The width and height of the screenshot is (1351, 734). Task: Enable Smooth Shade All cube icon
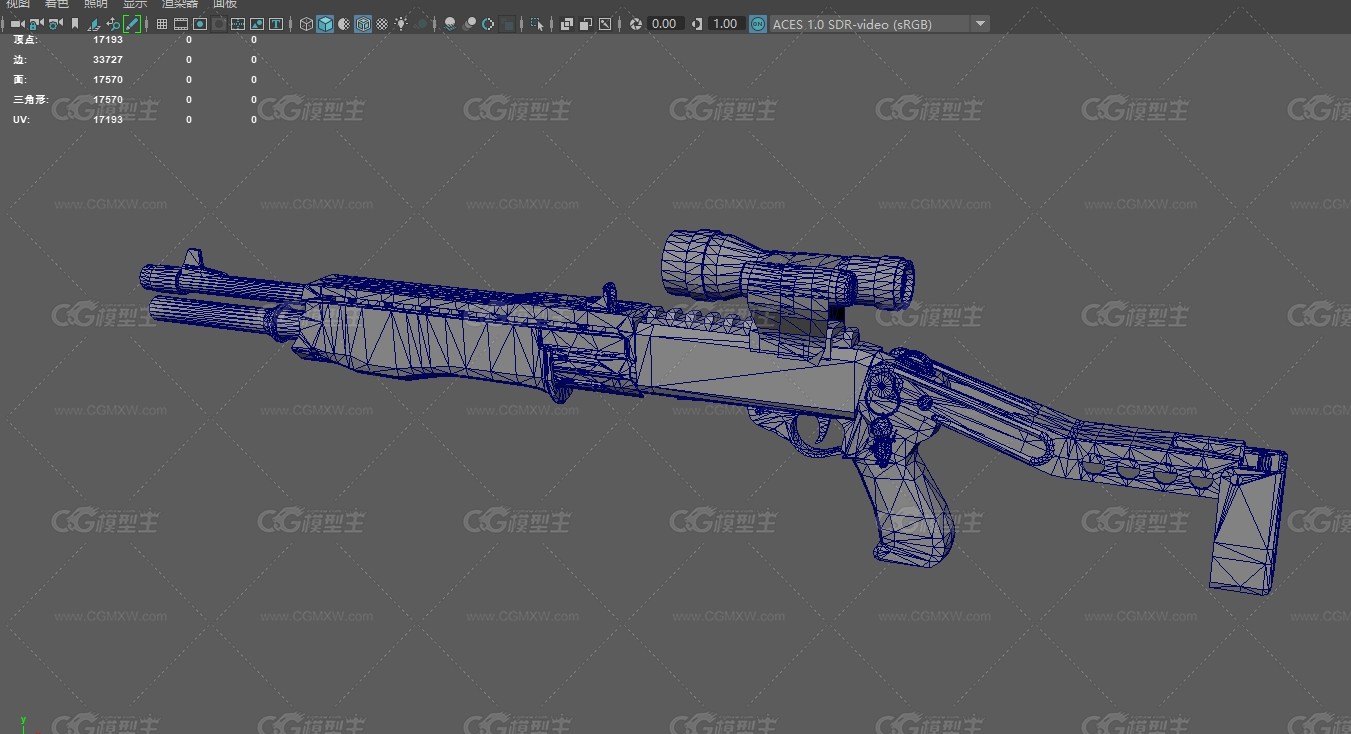pos(325,24)
